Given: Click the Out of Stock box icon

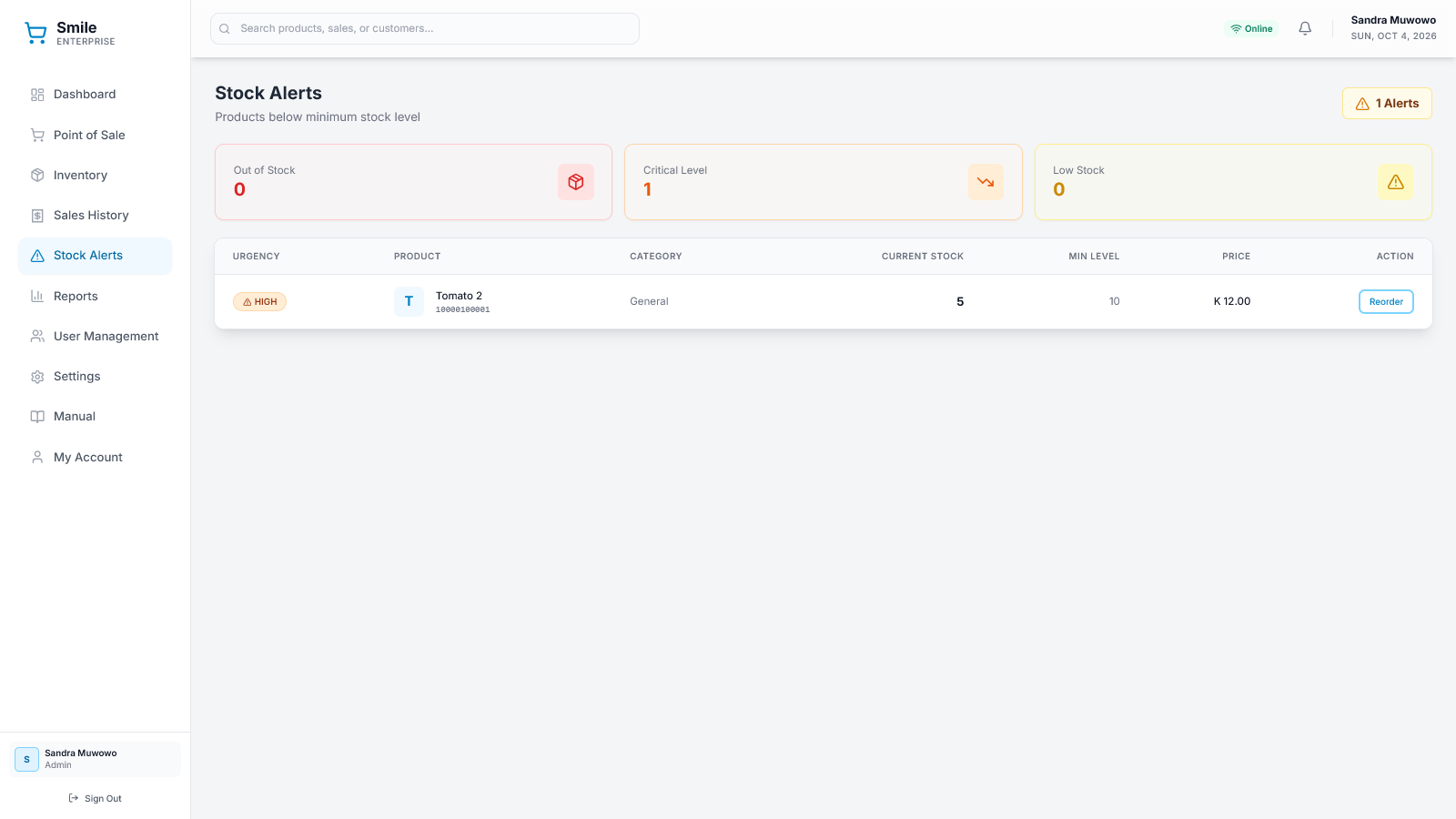Looking at the screenshot, I should coord(576,182).
